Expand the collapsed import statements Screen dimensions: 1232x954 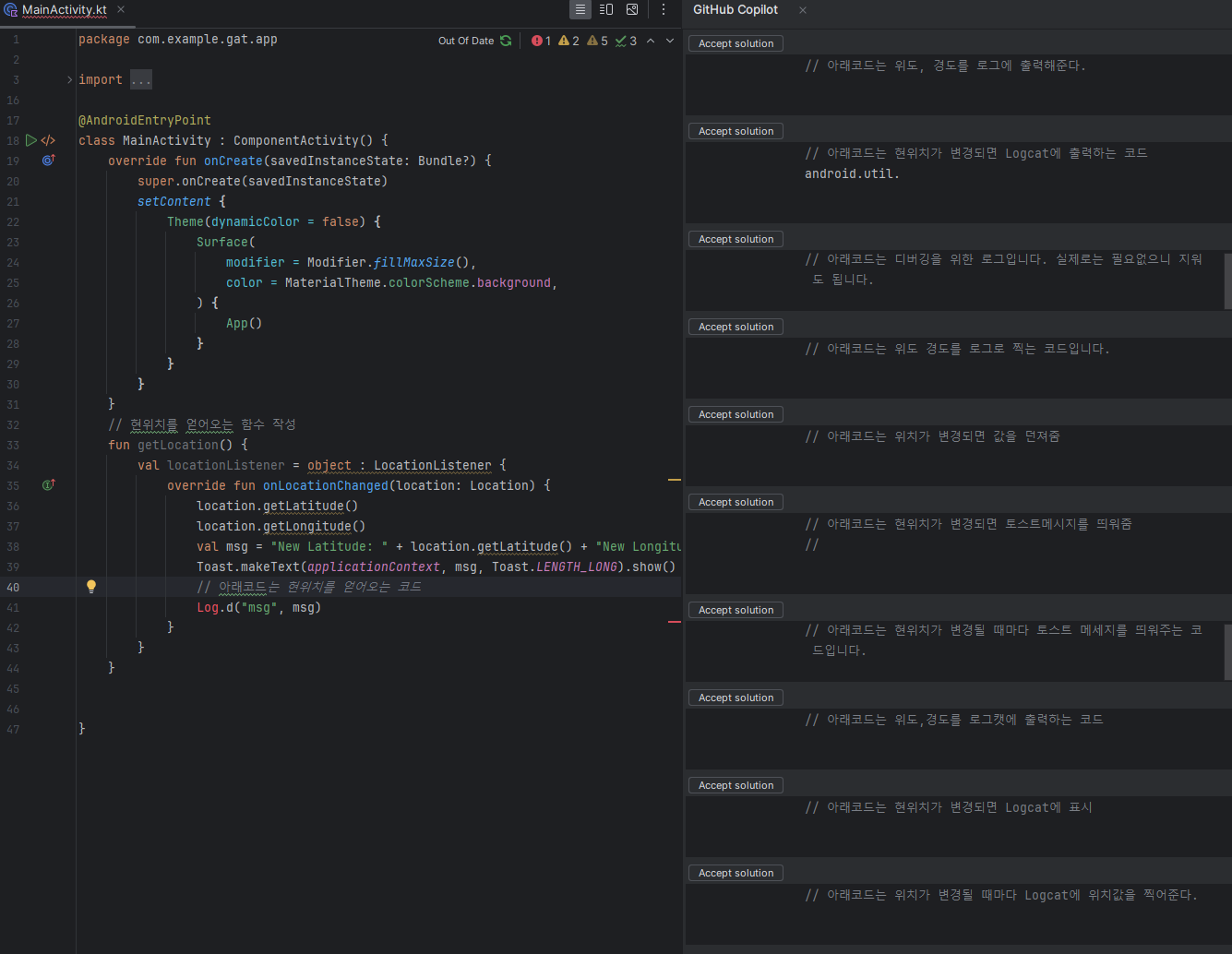[140, 79]
